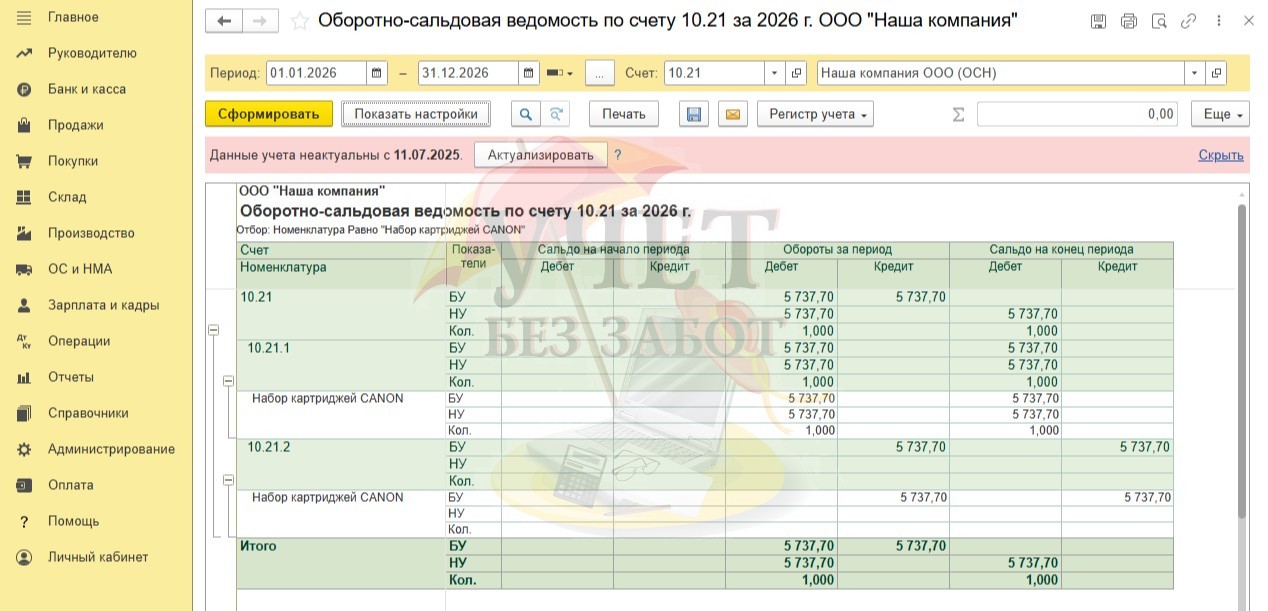Click the printer icon in the title bar

tap(1129, 21)
